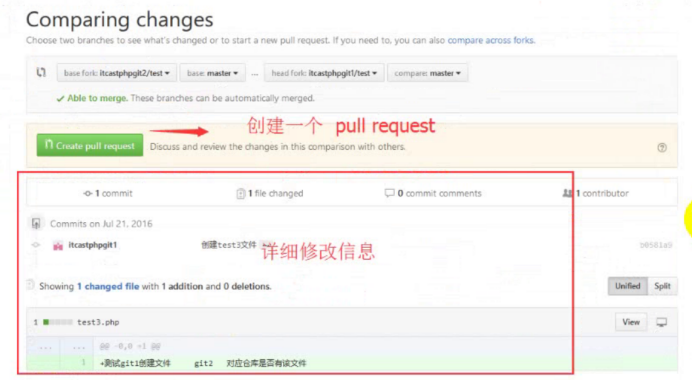The height and width of the screenshot is (380, 693).
Task: Open the itcastphpgit1 author profile link
Action: coord(93,245)
